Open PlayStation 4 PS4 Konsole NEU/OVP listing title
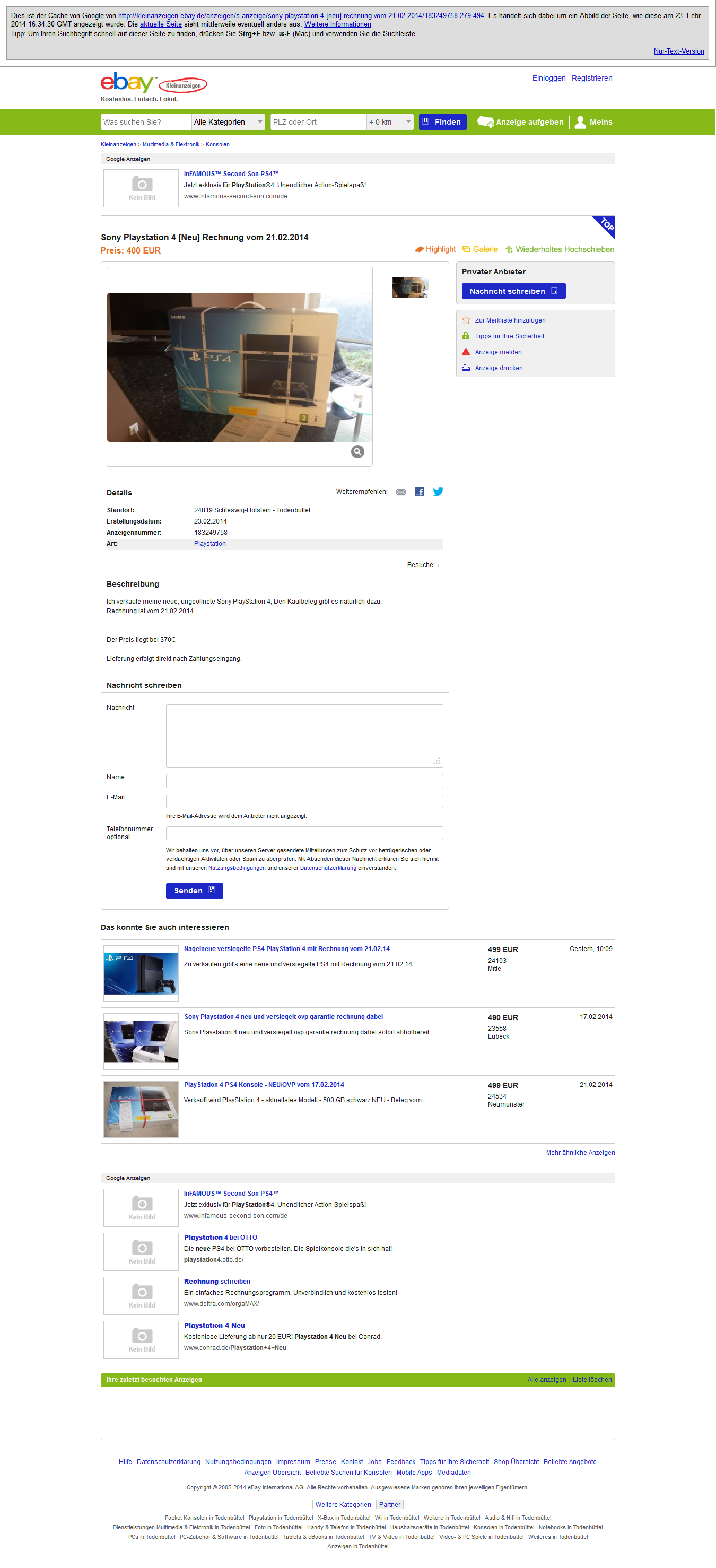This screenshot has width=716, height=1568. (264, 1085)
